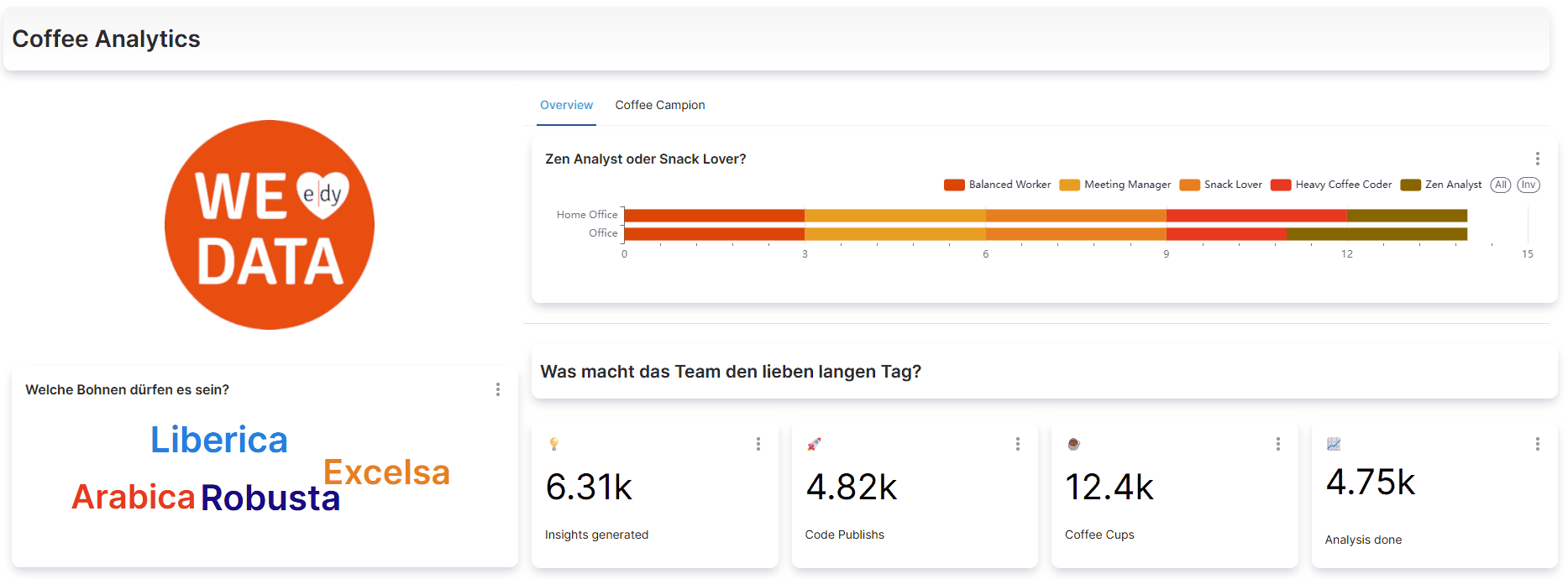Image resolution: width=1568 pixels, height=579 pixels.
Task: Select the Overview tab
Action: click(x=566, y=105)
